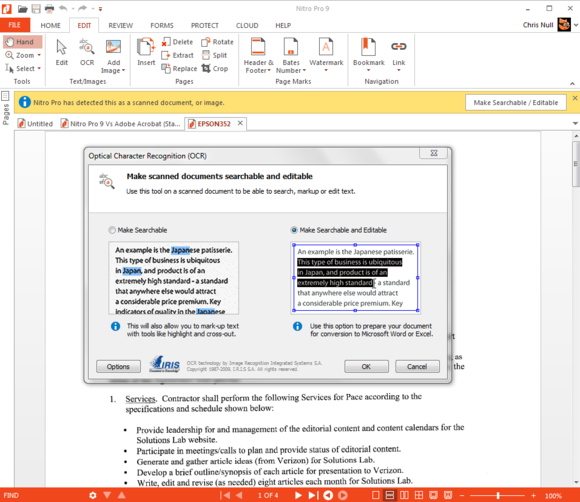Select Make Searchable and Editable option
This screenshot has height=502, width=580.
tap(294, 230)
